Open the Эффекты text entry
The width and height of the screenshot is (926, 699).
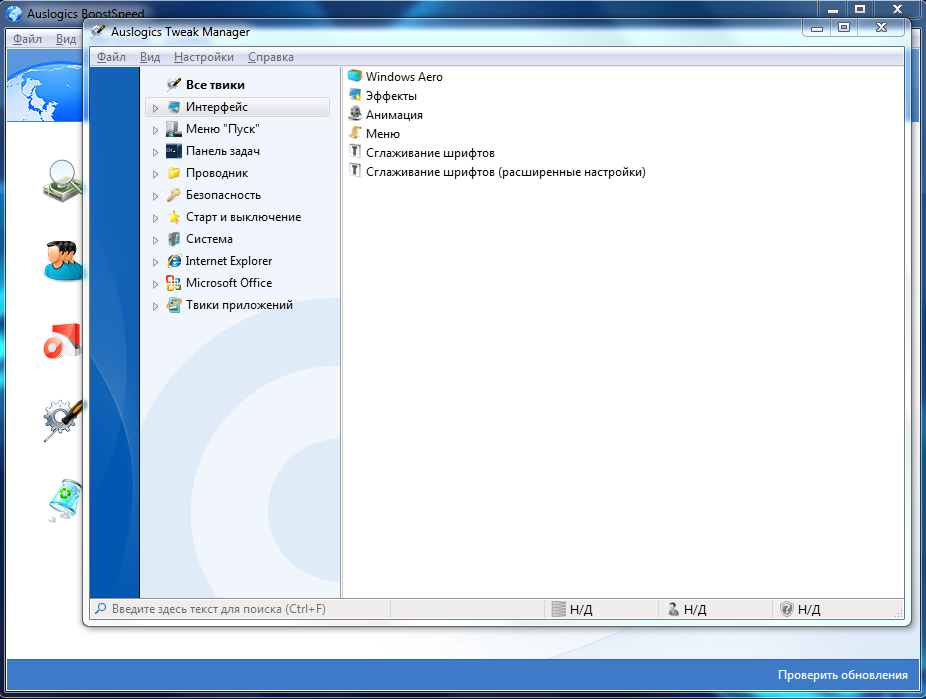(391, 96)
